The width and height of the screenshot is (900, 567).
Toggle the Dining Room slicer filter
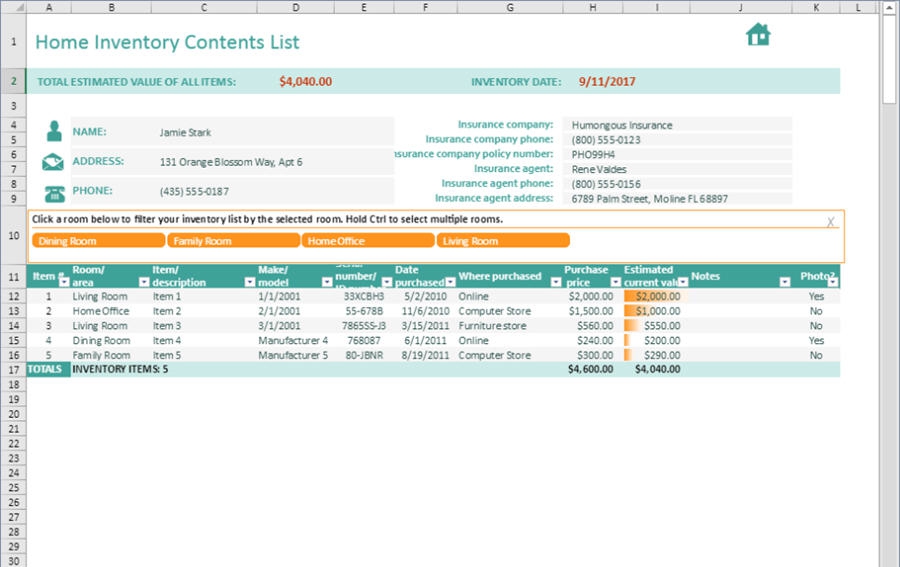(x=98, y=241)
